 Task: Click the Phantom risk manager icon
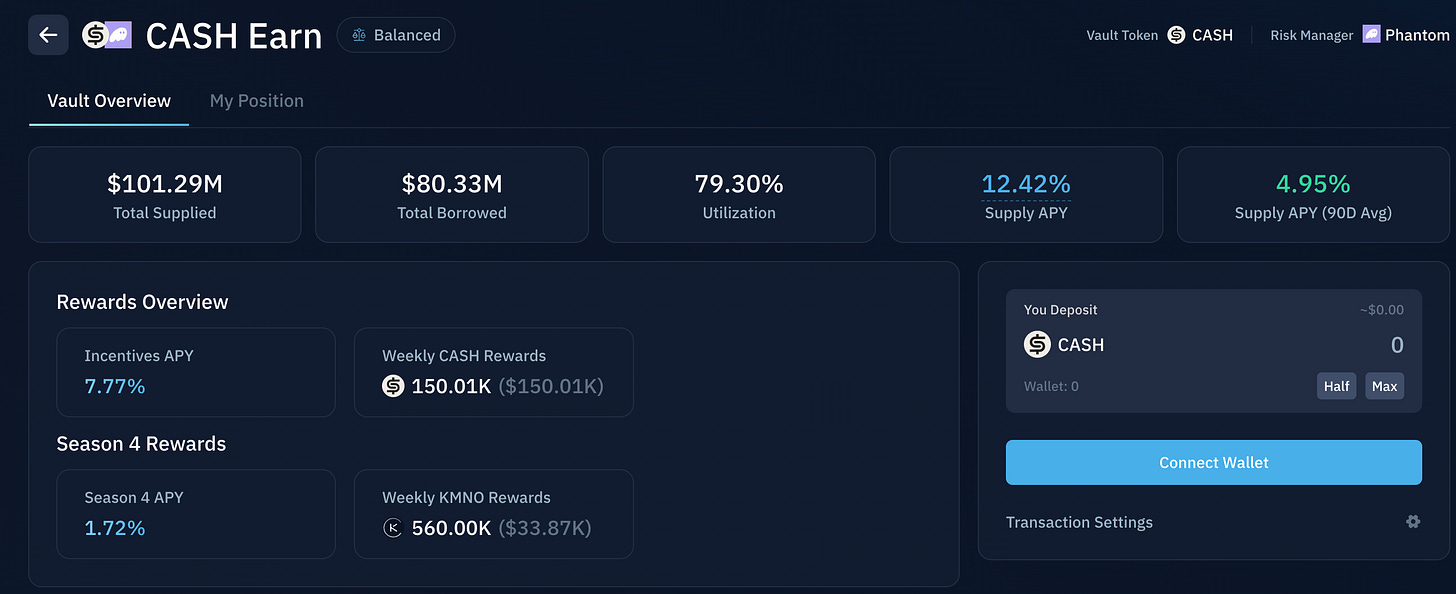pos(1371,35)
